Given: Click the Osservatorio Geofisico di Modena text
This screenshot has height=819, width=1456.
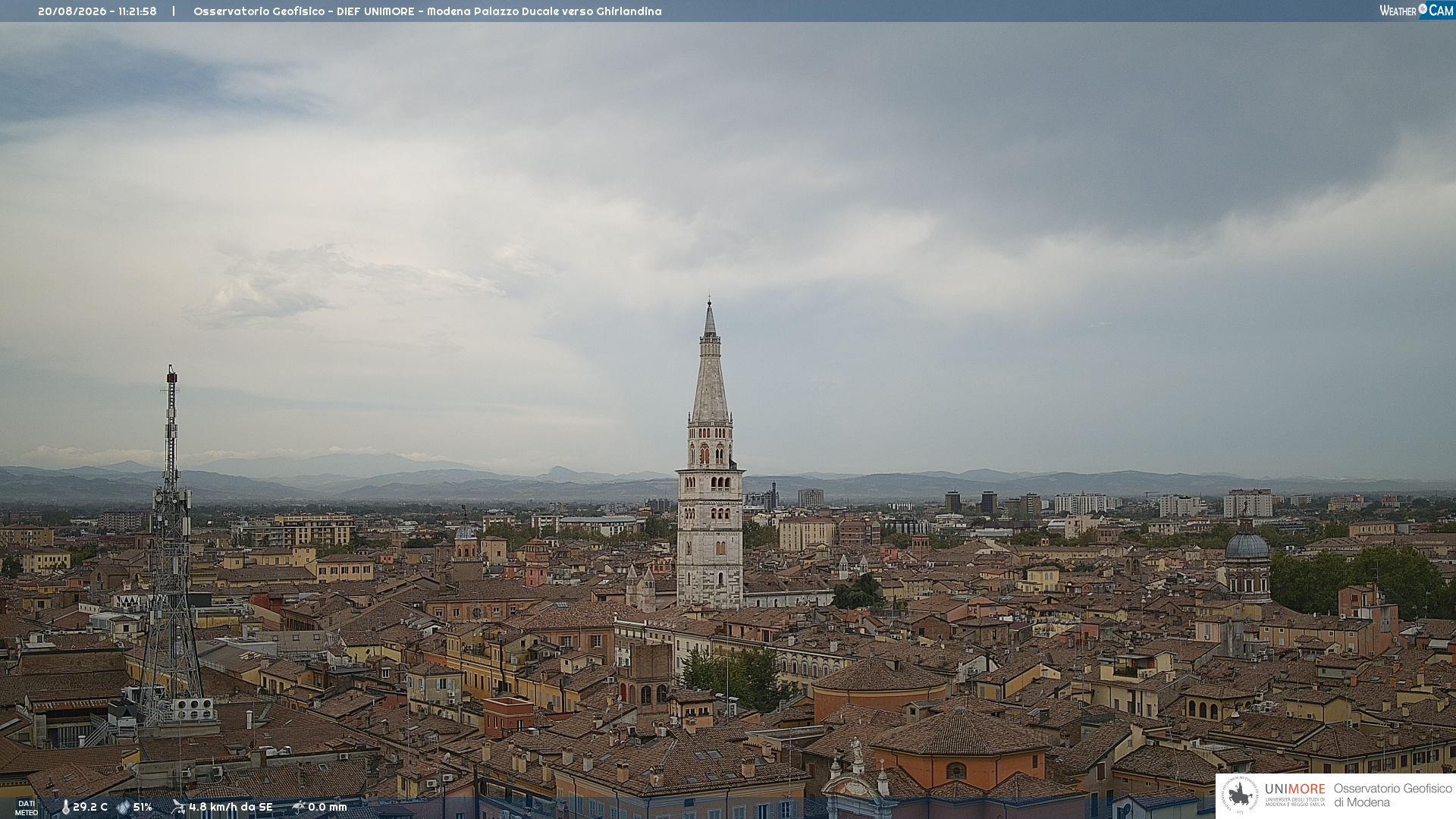Looking at the screenshot, I should (x=1392, y=795).
